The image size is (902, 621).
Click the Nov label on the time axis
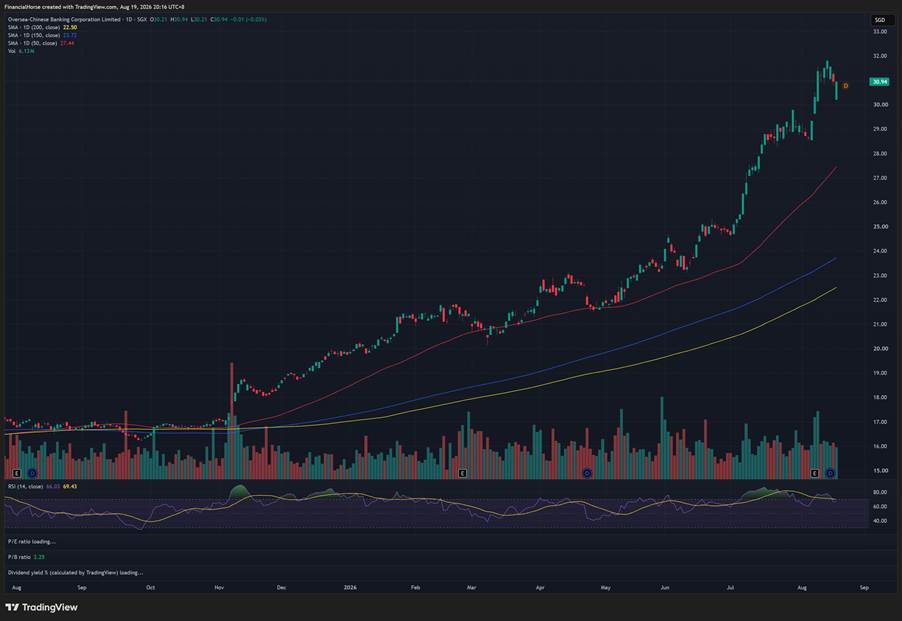pyautogui.click(x=219, y=588)
